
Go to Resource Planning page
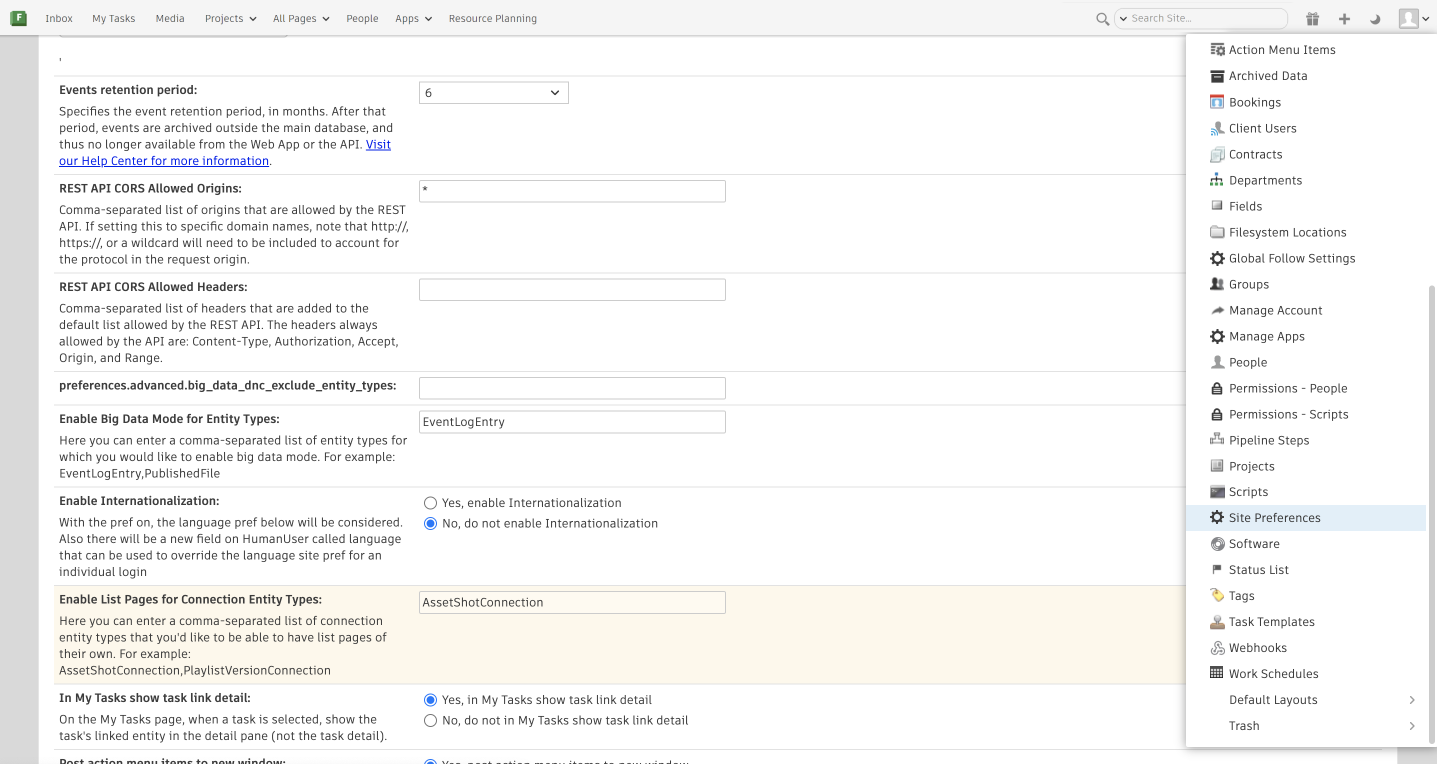pyautogui.click(x=492, y=18)
